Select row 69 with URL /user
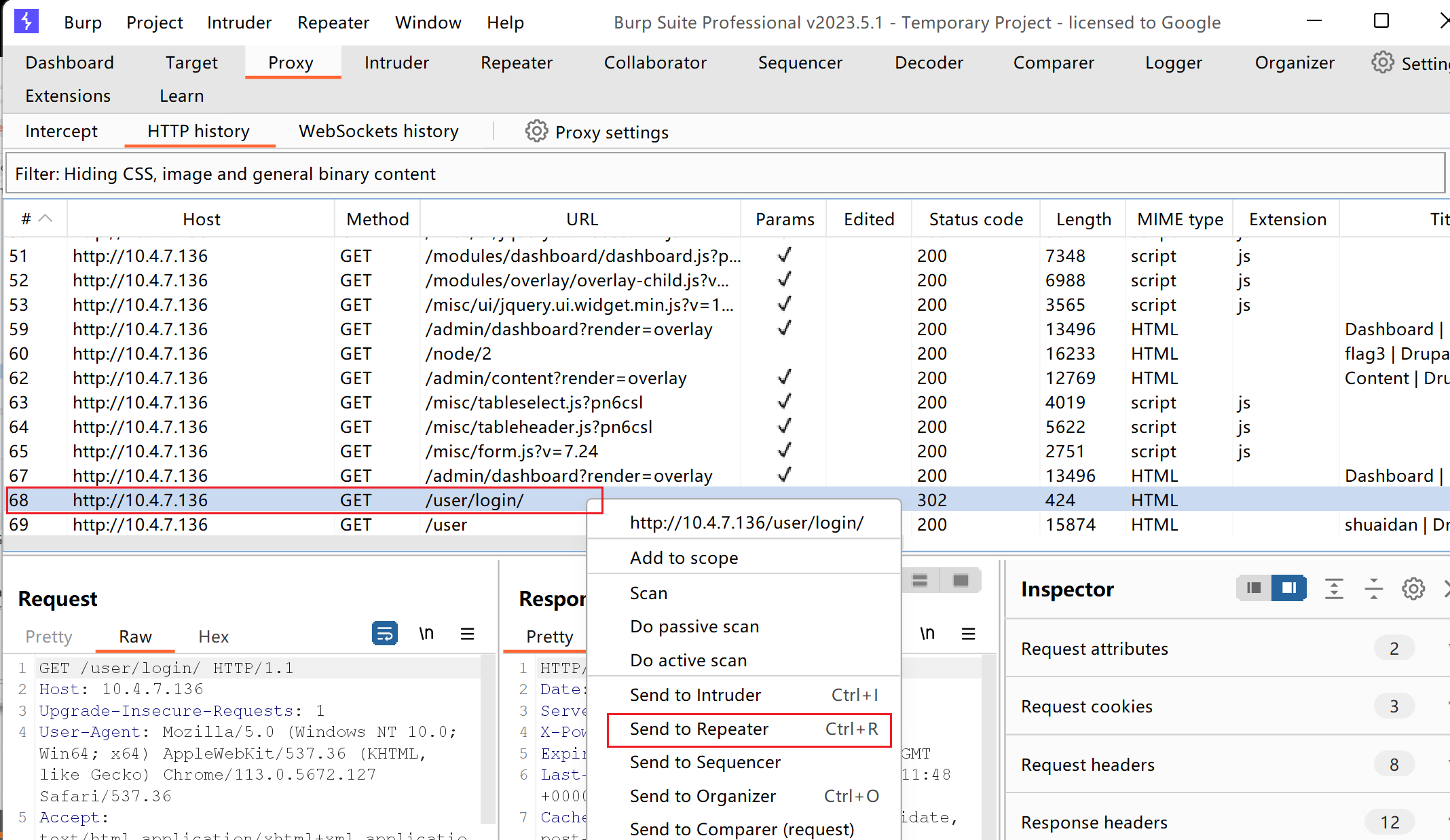The height and width of the screenshot is (840, 1450). coord(726,524)
